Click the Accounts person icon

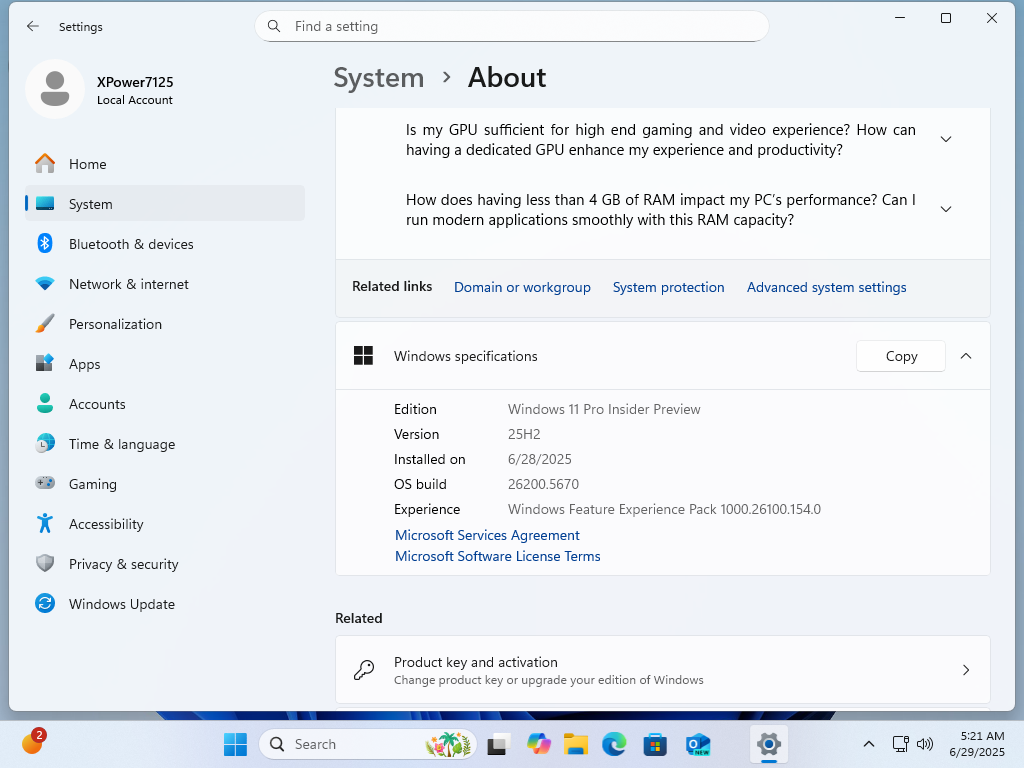coord(45,403)
